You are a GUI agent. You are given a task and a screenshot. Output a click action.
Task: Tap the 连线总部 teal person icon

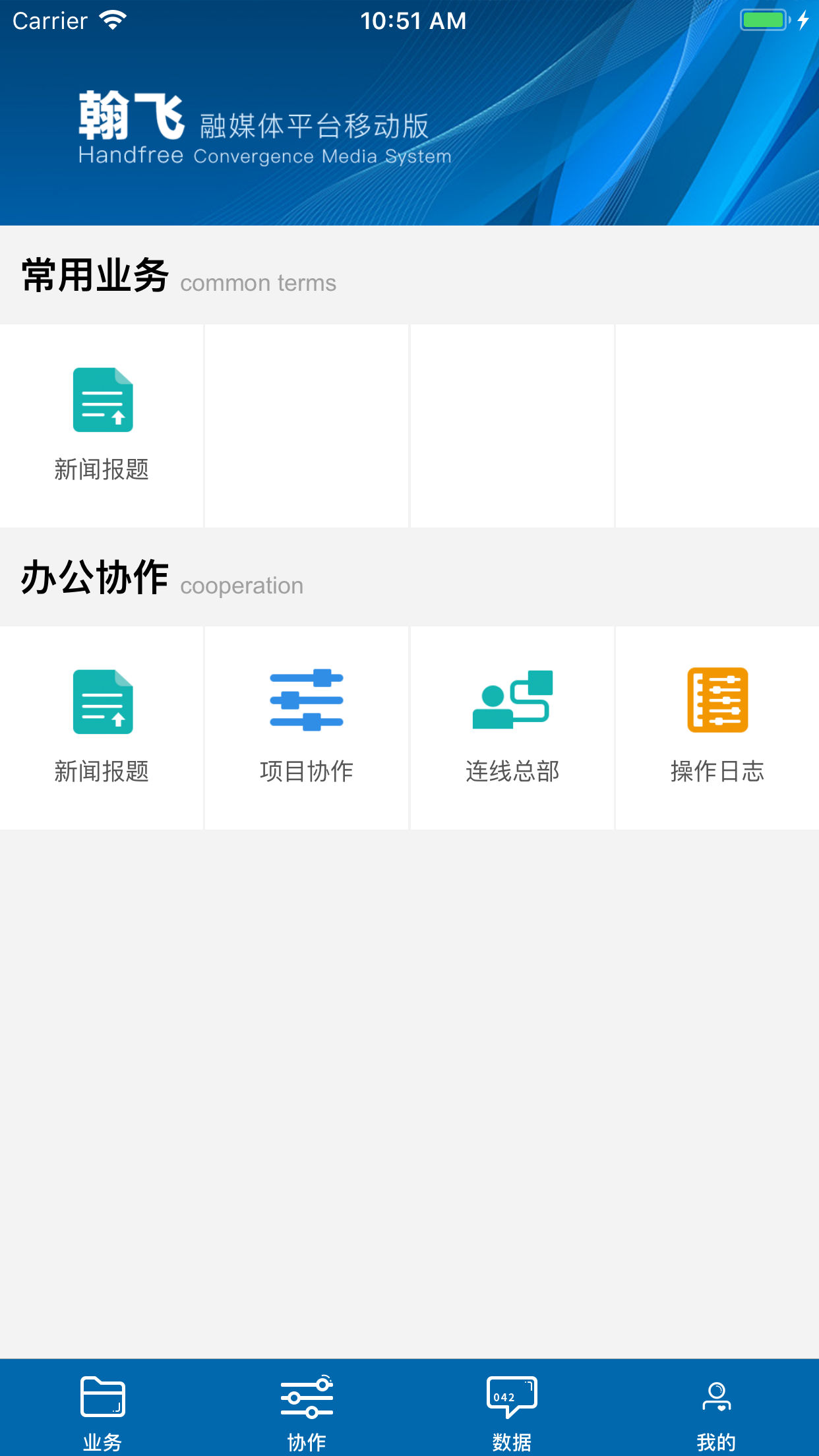point(512,700)
